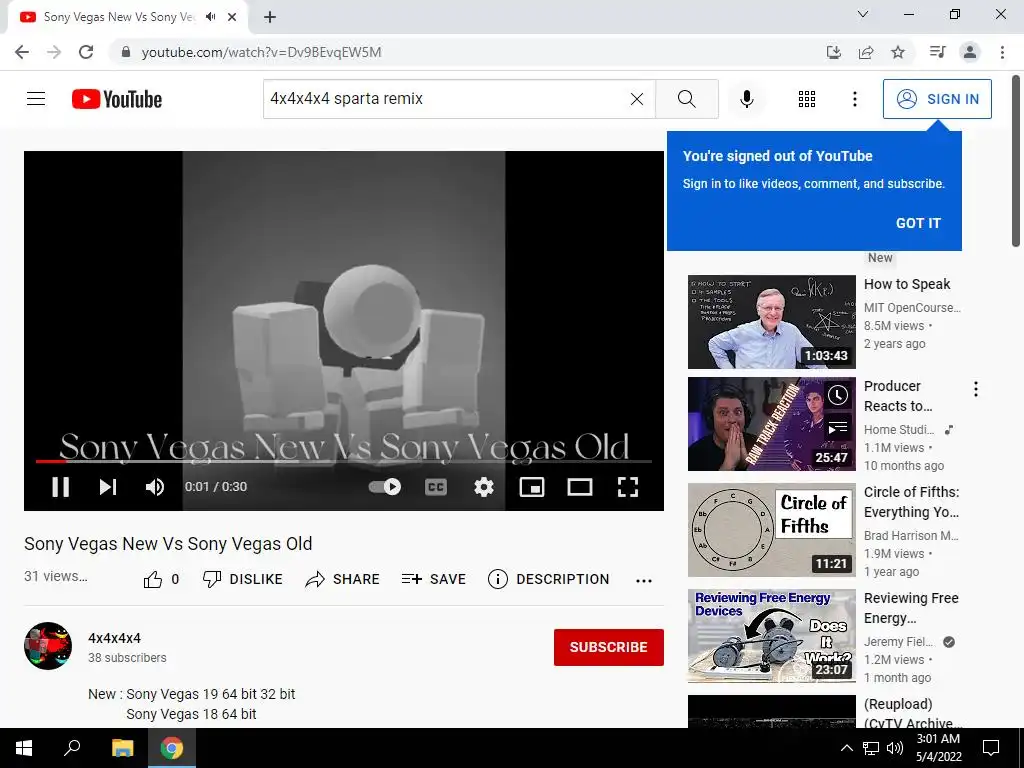The width and height of the screenshot is (1024, 768).
Task: Add Producer Reacts video to queue
Action: [838, 428]
